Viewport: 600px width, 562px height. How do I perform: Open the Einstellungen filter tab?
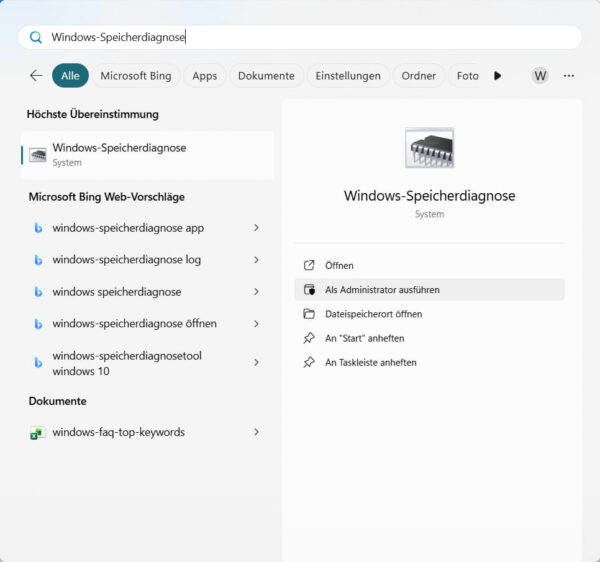[x=348, y=75]
